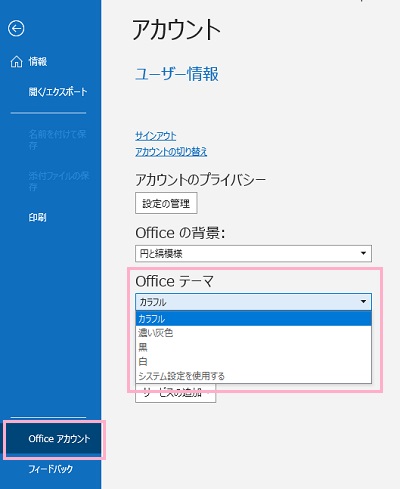Click the アカウントのプライバシー label
This screenshot has width=400, height=489.
[x=200, y=180]
